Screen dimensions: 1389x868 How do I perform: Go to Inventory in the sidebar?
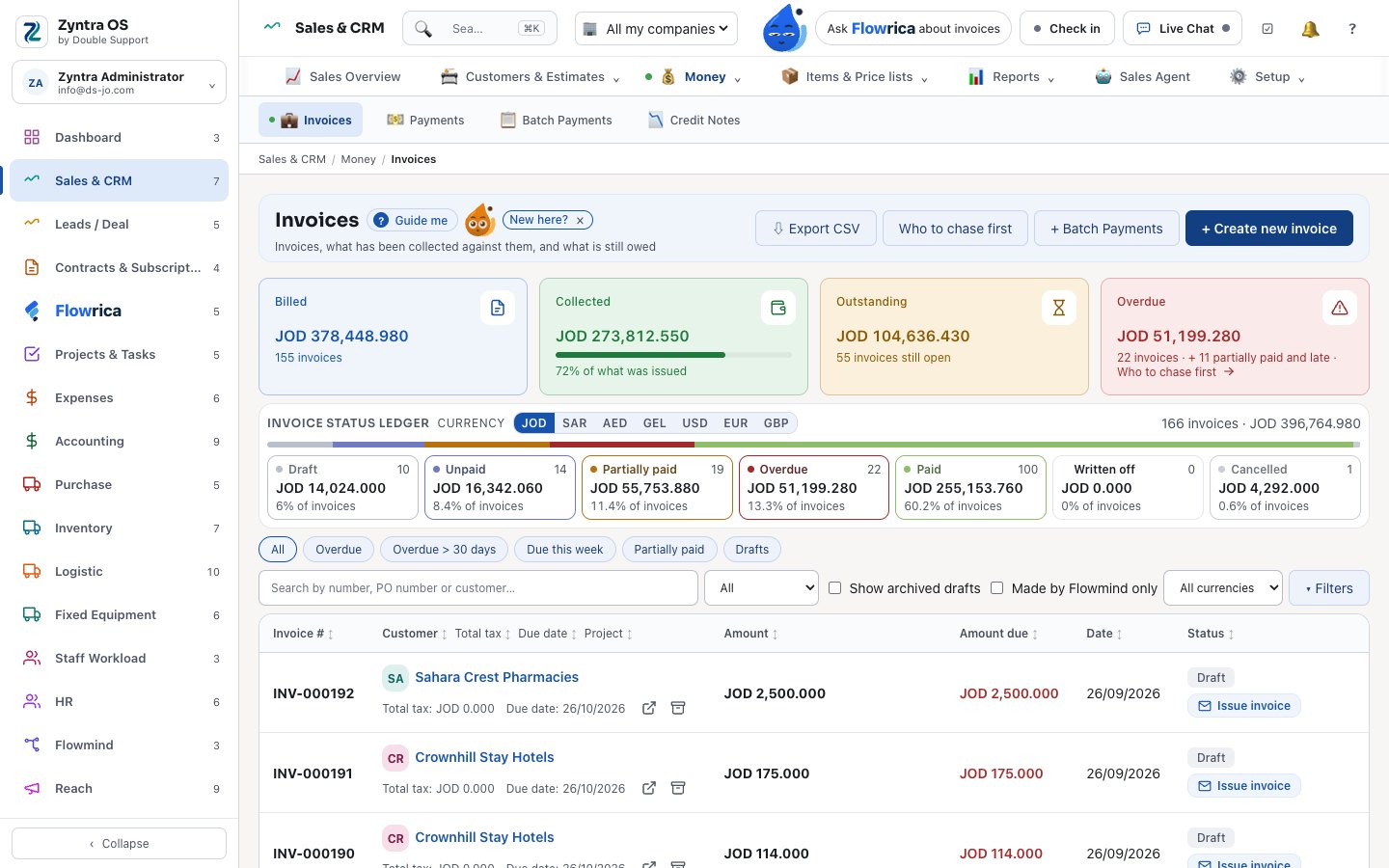pyautogui.click(x=120, y=528)
